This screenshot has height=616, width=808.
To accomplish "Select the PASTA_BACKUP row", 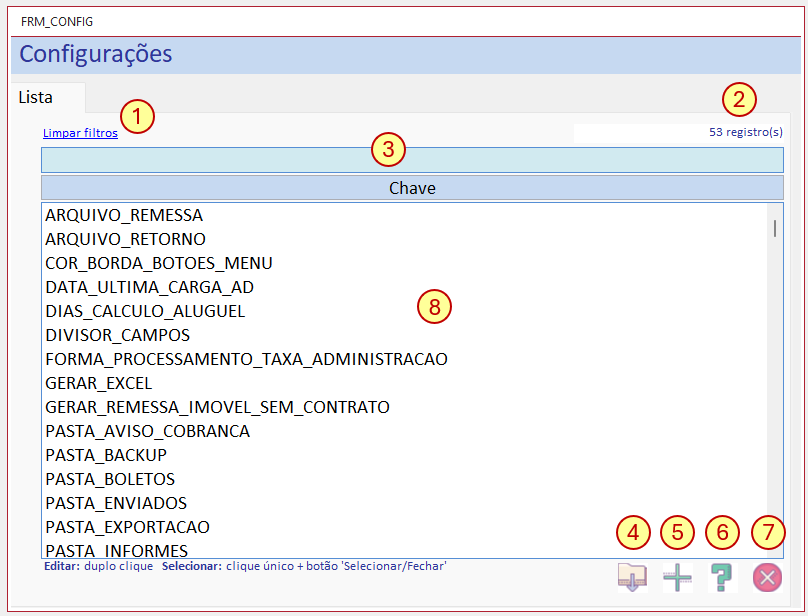I will tap(405, 455).
